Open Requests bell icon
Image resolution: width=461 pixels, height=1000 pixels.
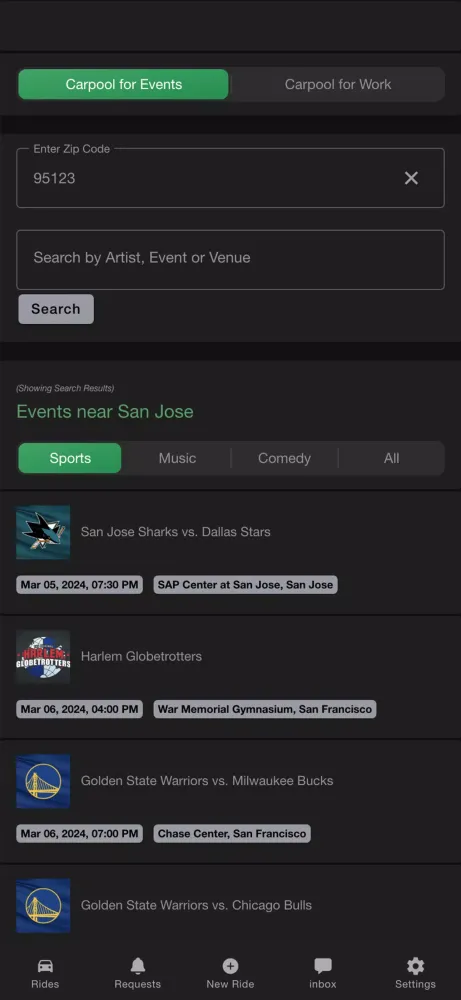[x=138, y=966]
